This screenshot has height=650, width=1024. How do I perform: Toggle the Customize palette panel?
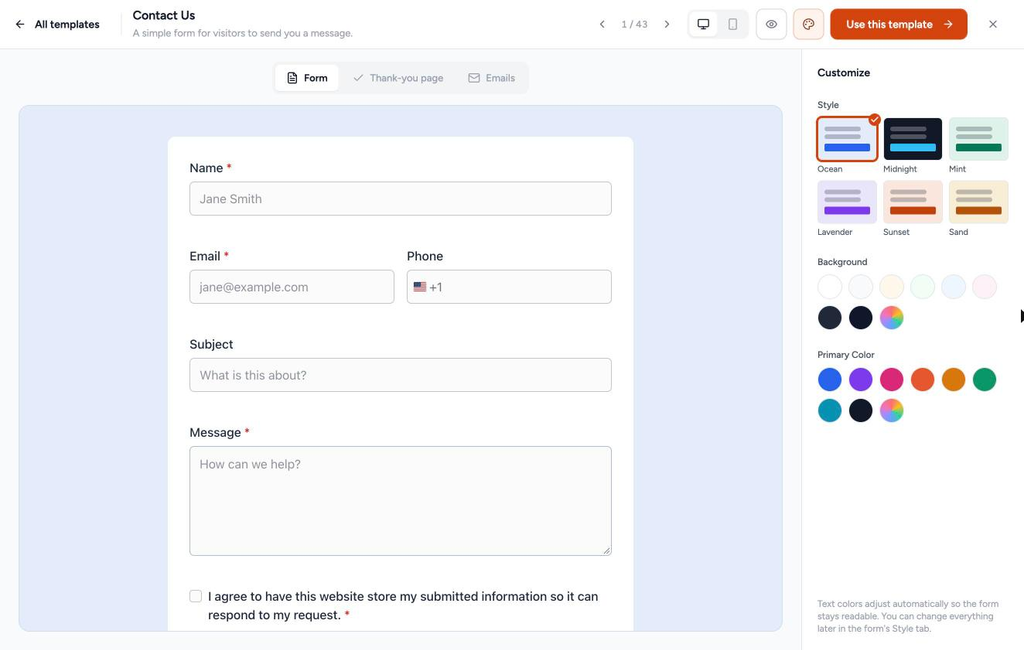point(808,24)
